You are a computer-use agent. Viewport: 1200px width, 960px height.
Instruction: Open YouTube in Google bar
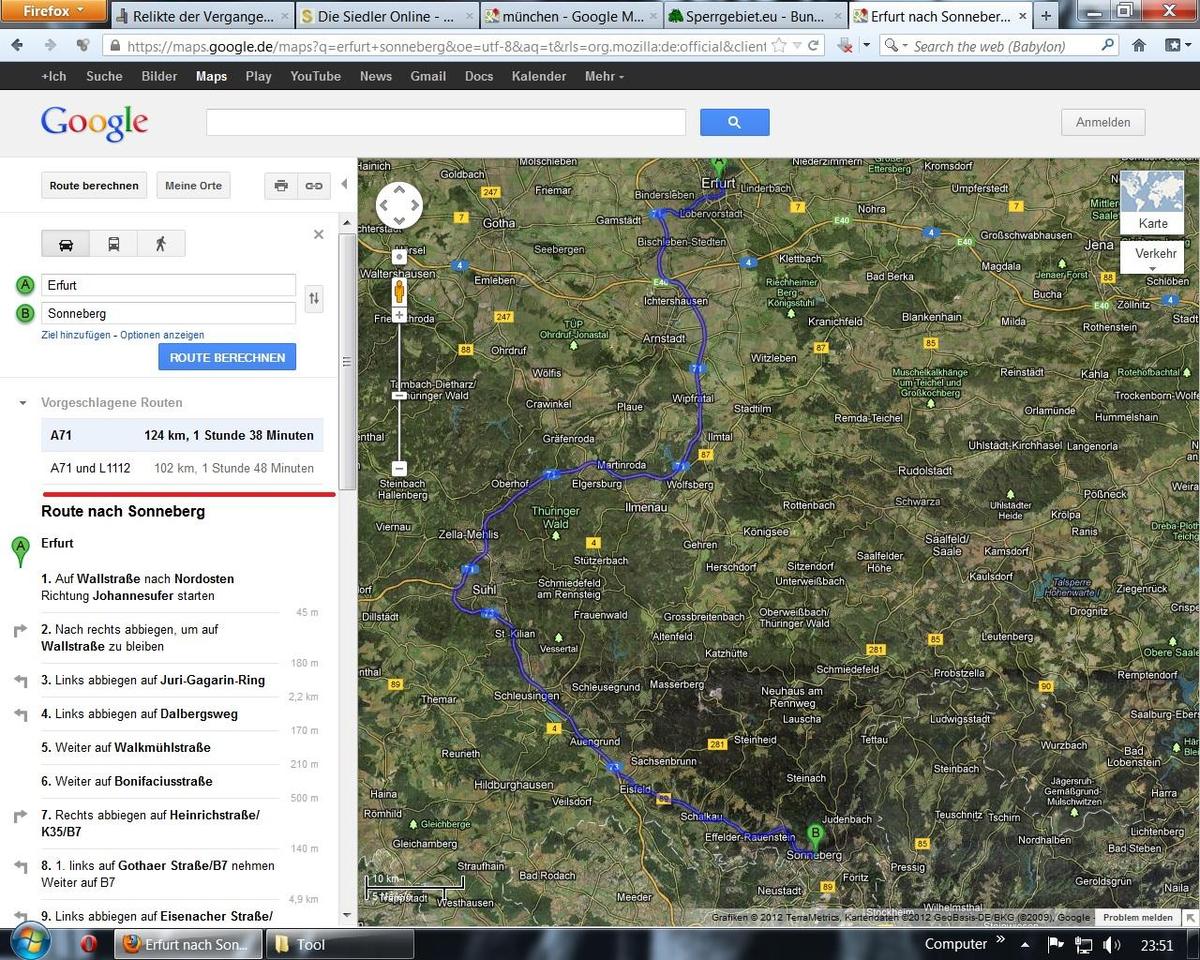[315, 76]
